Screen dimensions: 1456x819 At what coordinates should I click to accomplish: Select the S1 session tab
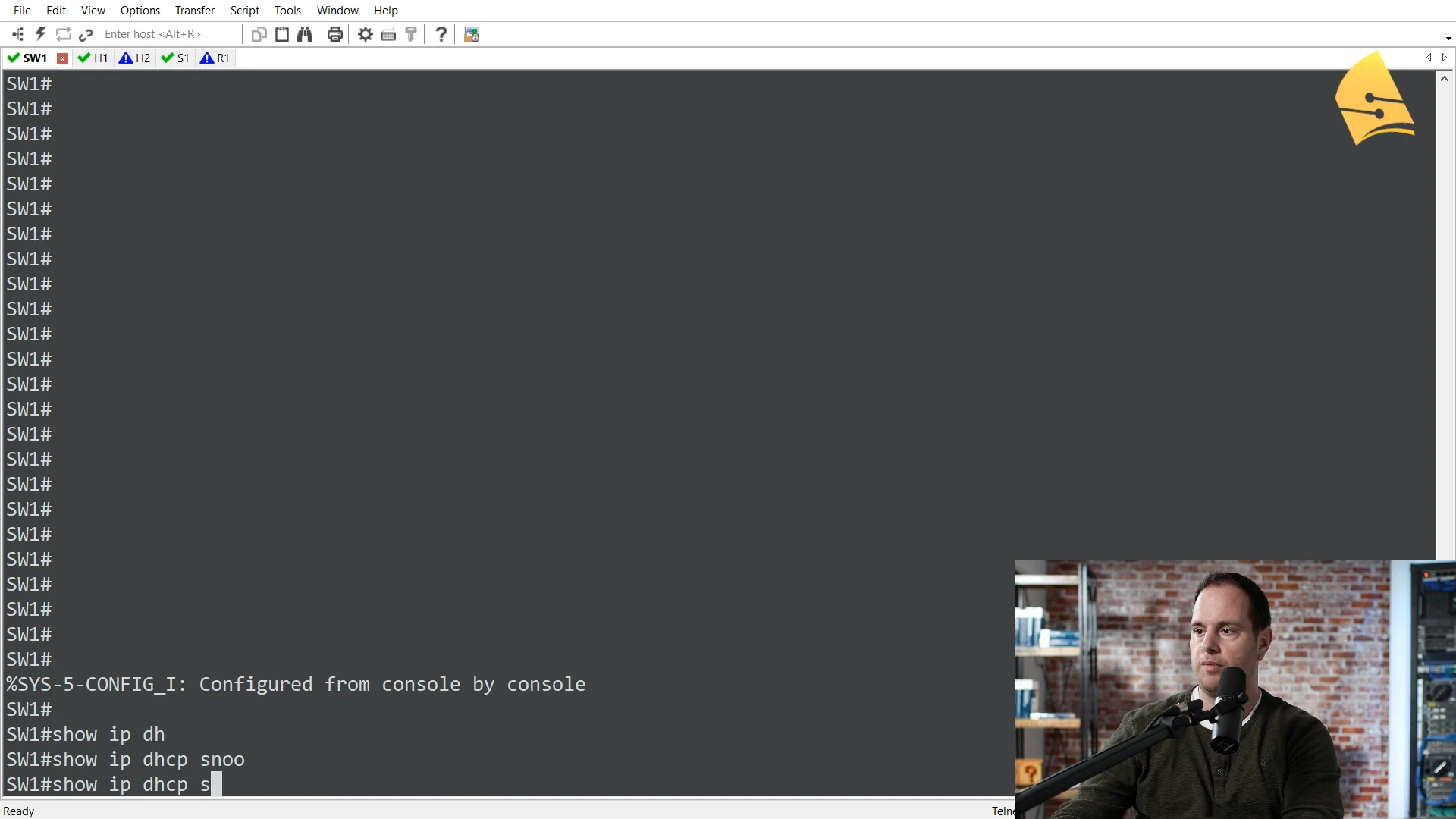coord(175,58)
